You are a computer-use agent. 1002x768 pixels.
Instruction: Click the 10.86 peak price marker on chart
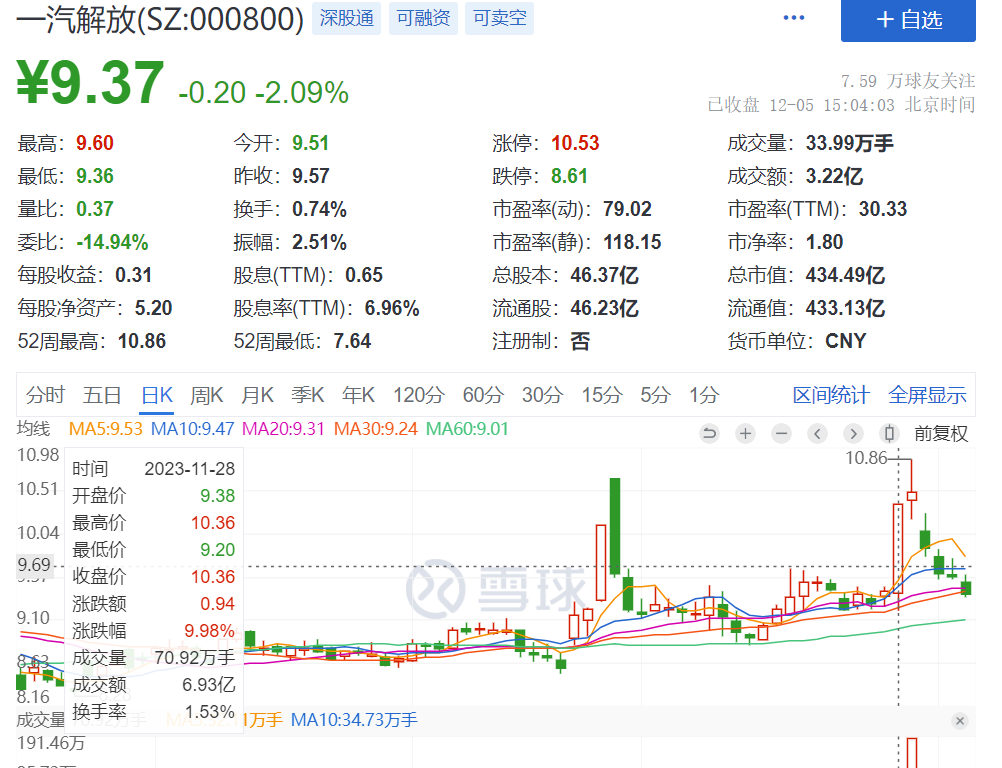click(866, 458)
